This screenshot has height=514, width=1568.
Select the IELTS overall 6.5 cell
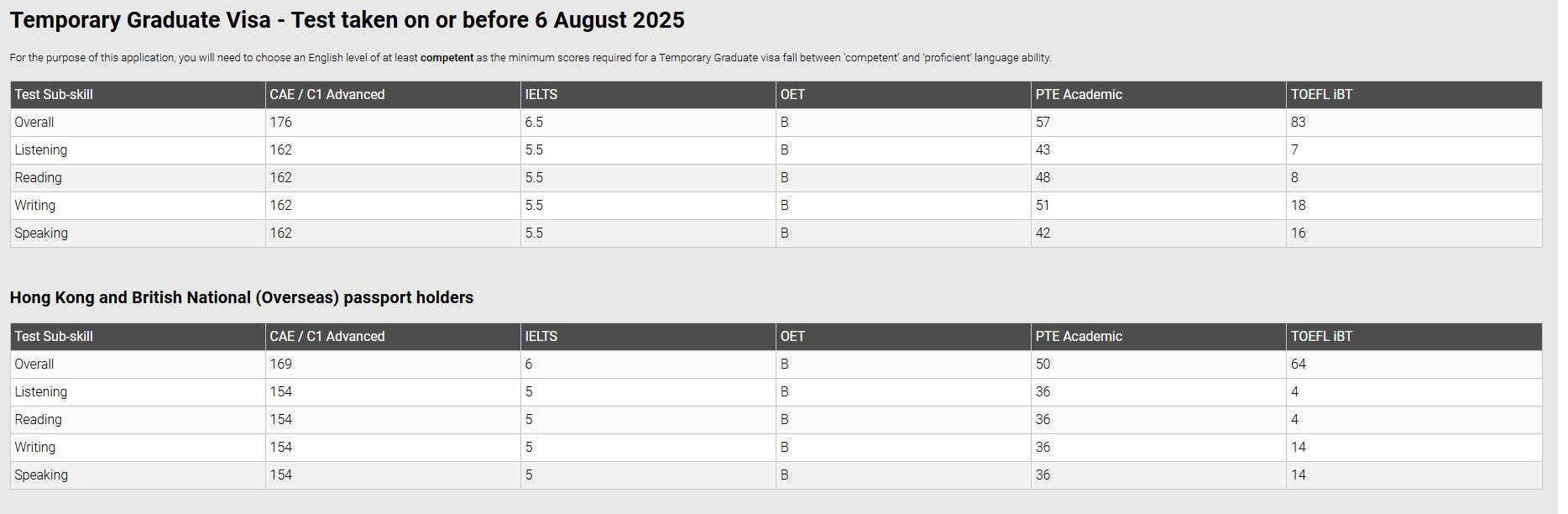tap(534, 123)
